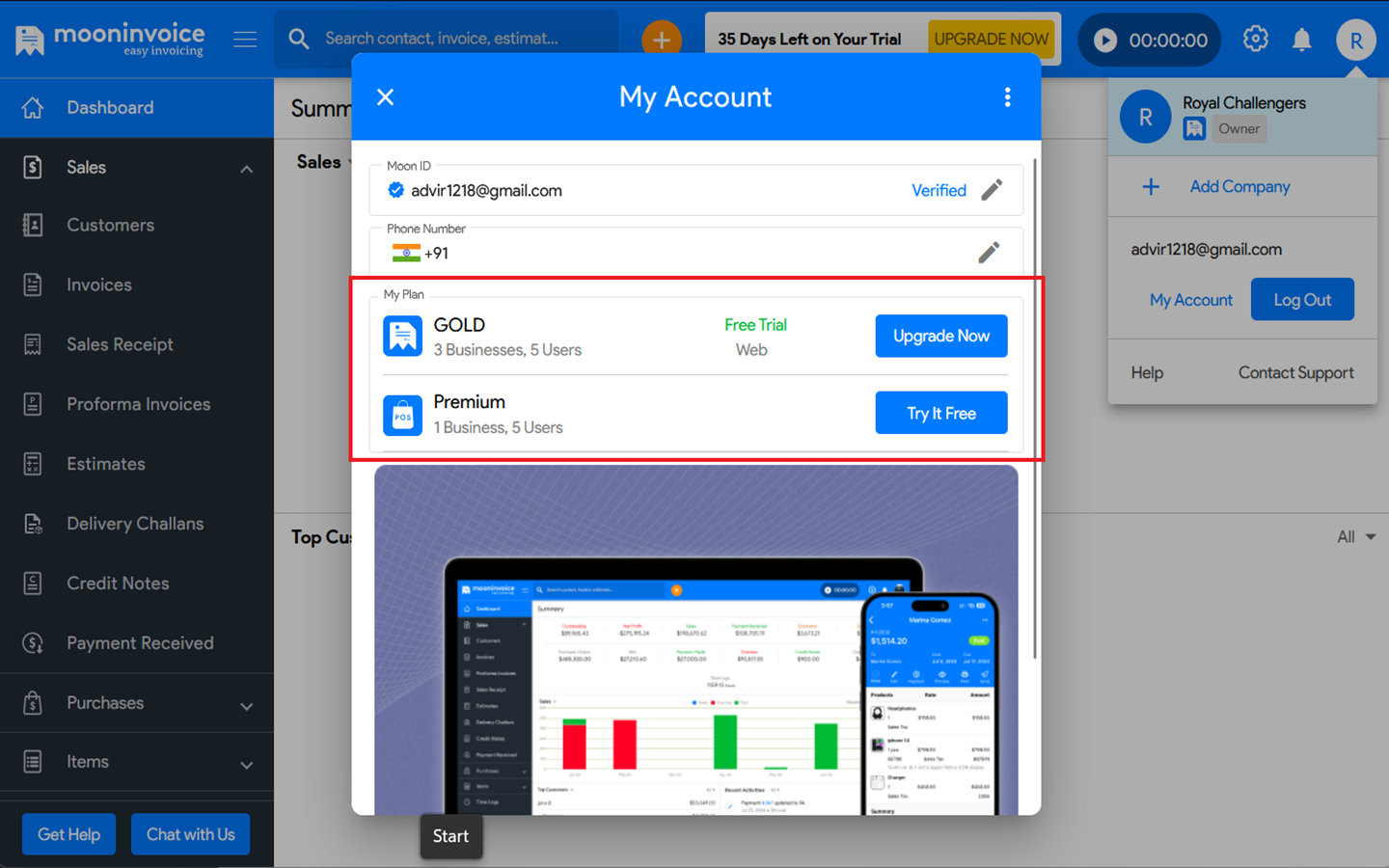Open Invoices from the sidebar
Screen dimensions: 1389x868
[x=98, y=285]
